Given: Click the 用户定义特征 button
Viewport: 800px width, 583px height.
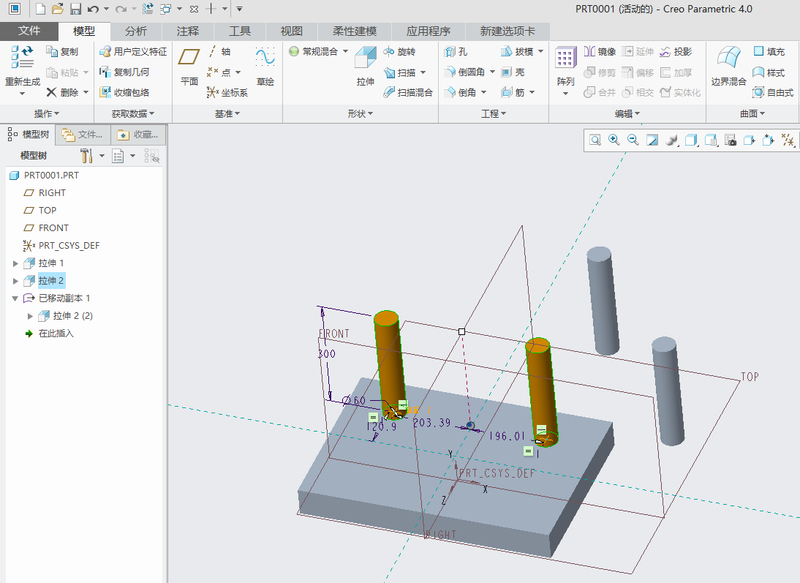Looking at the screenshot, I should point(133,52).
